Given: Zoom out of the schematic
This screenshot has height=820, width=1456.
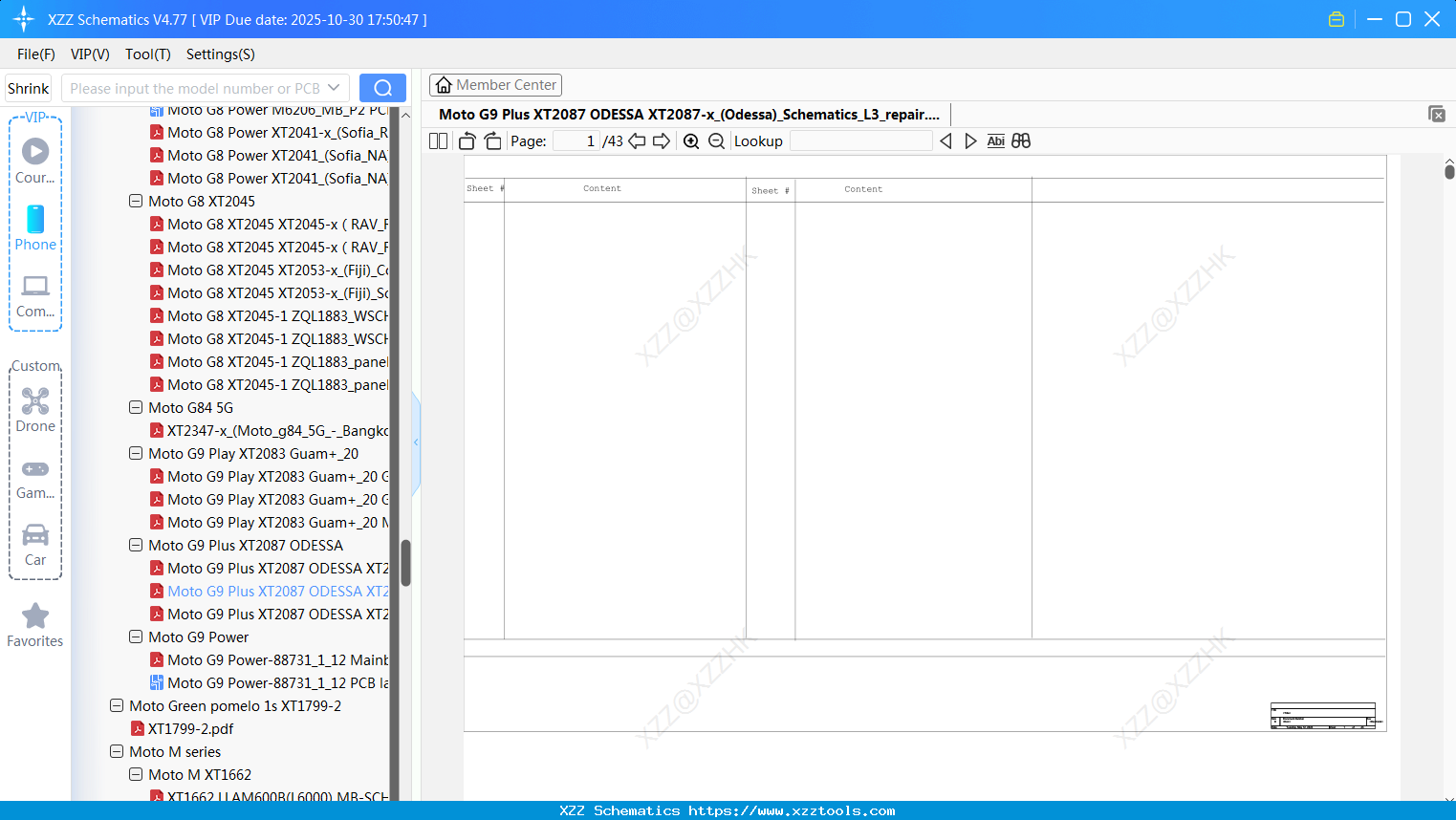Looking at the screenshot, I should tap(716, 141).
